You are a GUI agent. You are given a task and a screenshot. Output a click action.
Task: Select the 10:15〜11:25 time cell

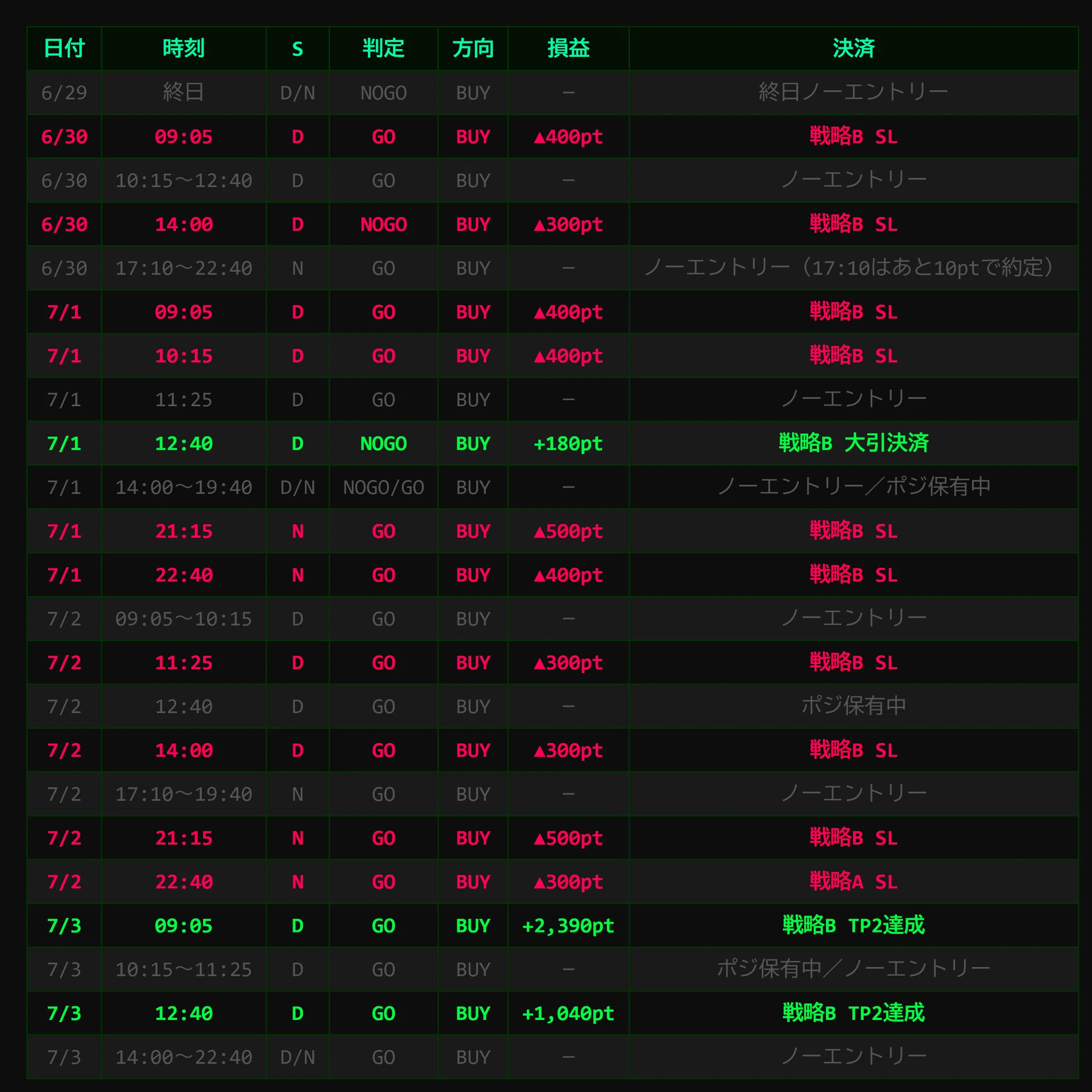pos(183,969)
